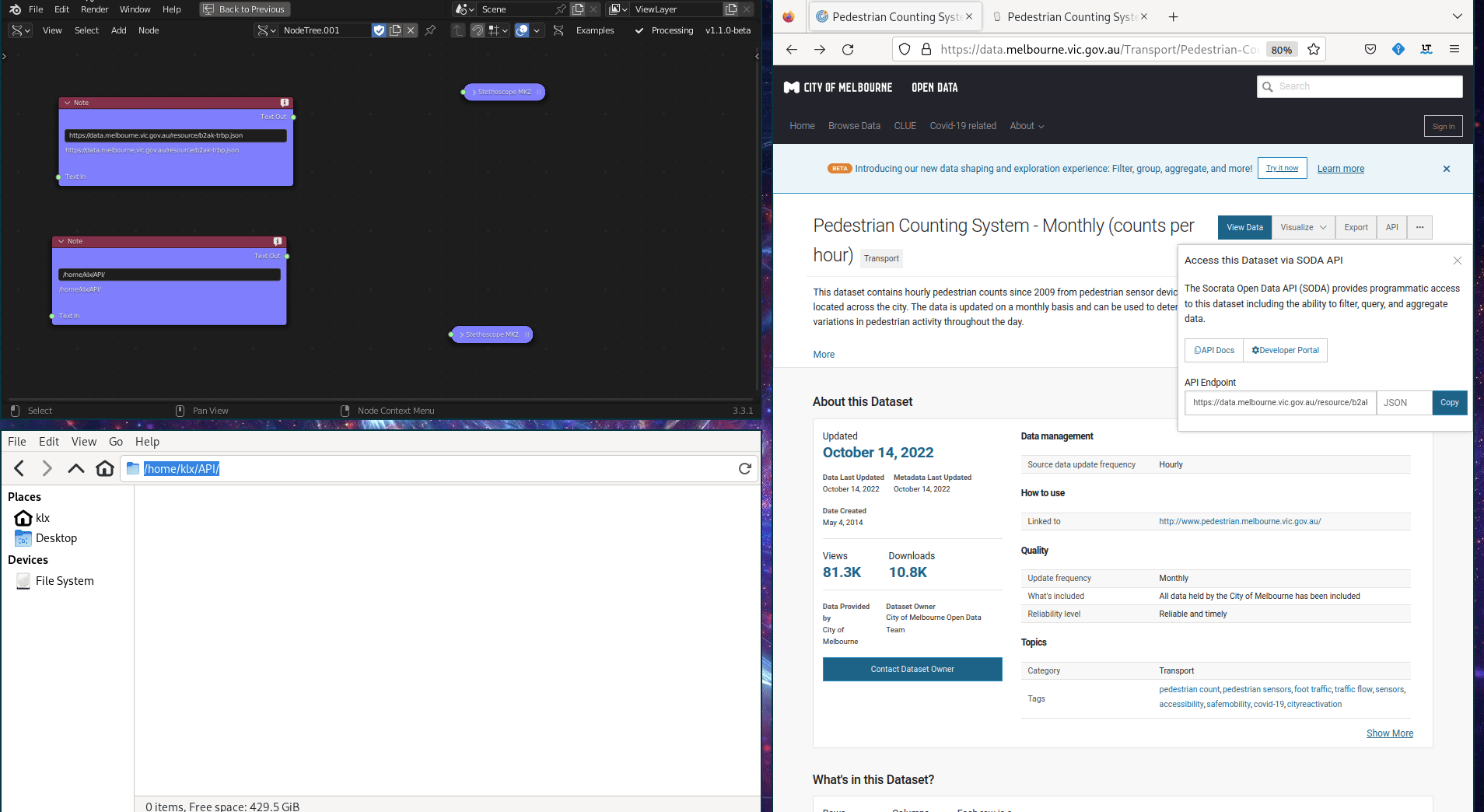The height and width of the screenshot is (812, 1484).
Task: Open Desktop in Places sidebar
Action: point(47,538)
